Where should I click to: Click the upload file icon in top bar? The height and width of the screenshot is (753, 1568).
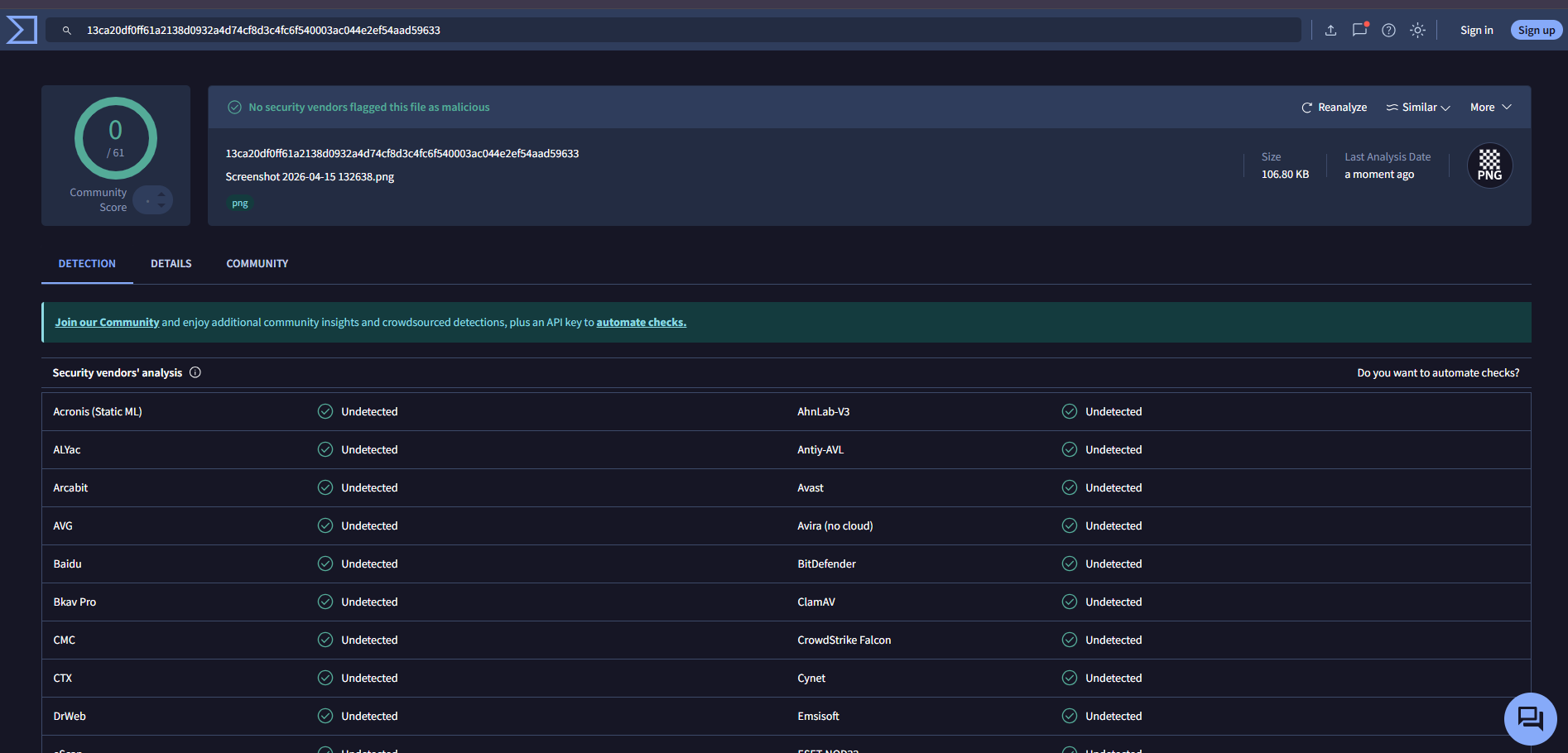1331,30
